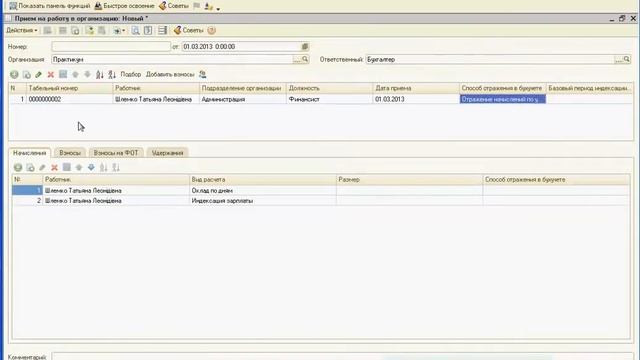Open the calendar picker of the date field

[305, 47]
